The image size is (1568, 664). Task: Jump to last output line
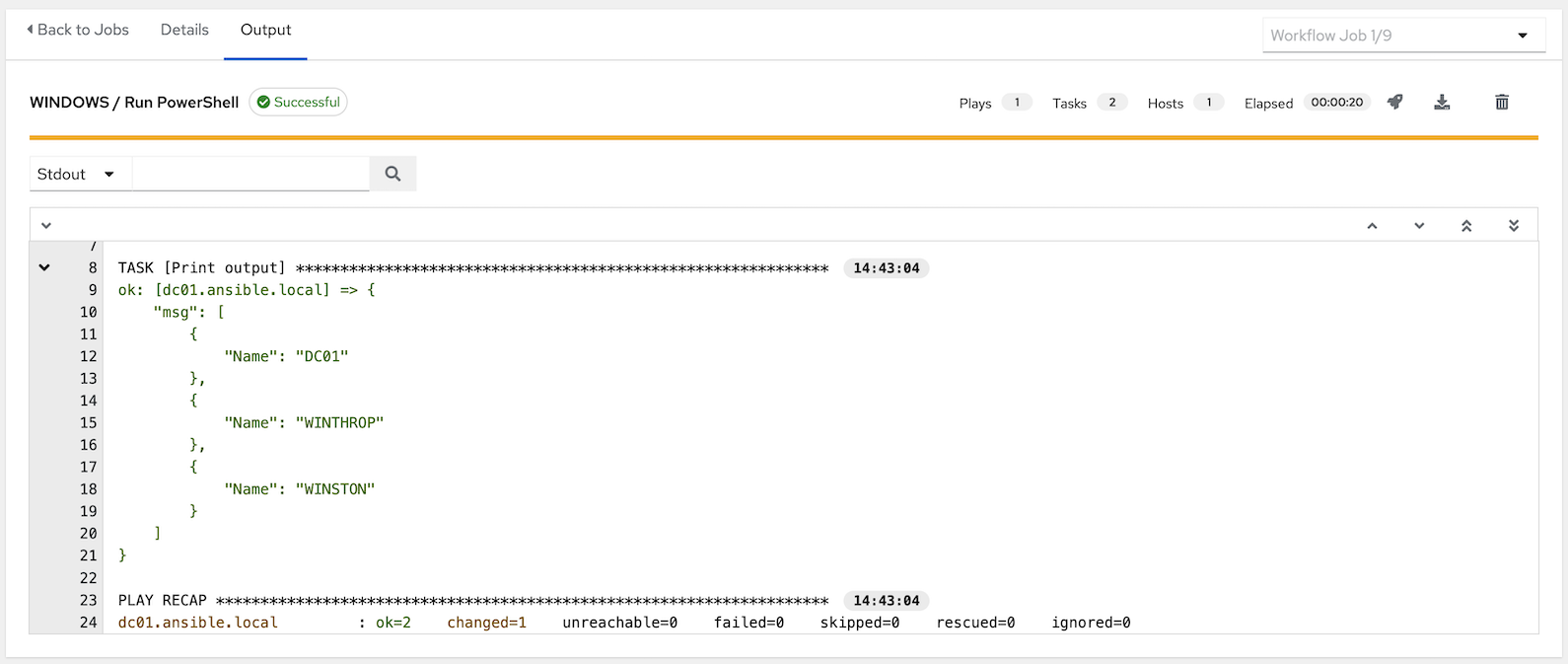click(1513, 226)
